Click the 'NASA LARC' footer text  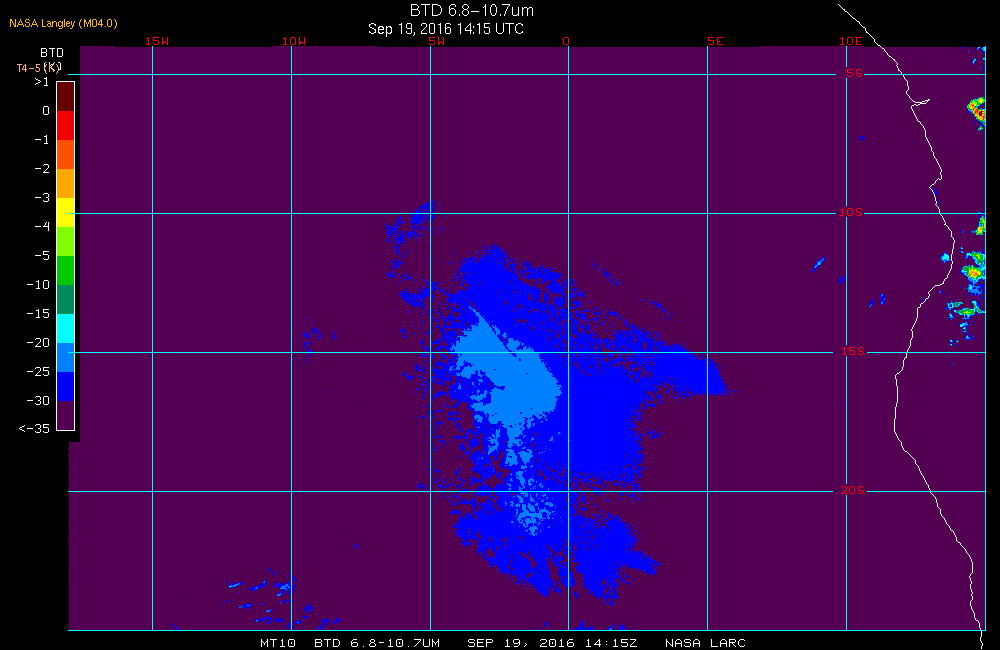tap(705, 643)
